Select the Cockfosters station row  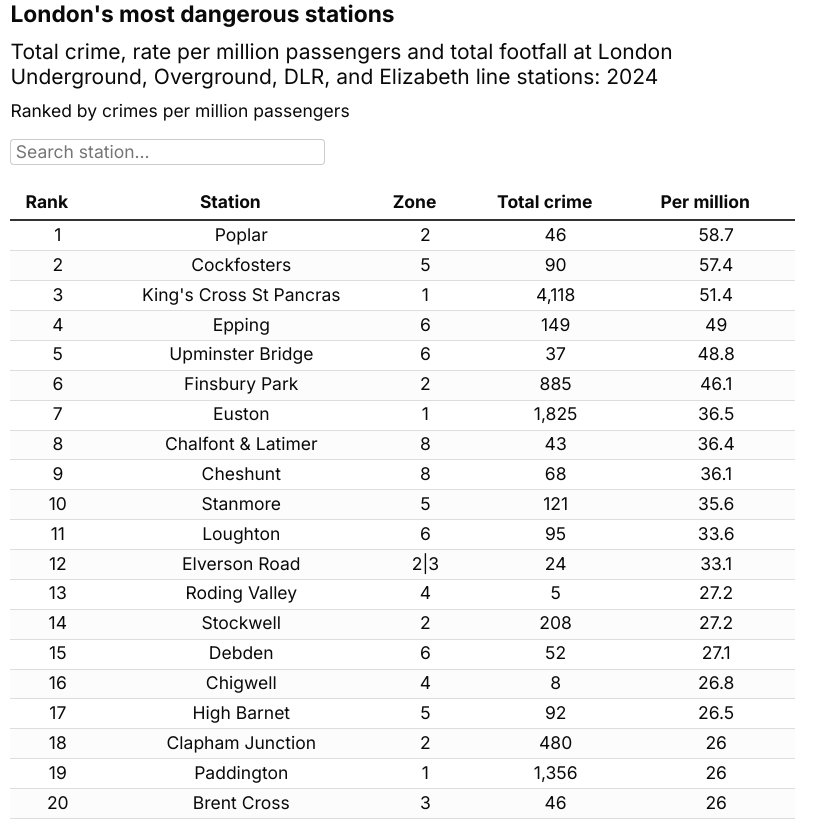coord(403,265)
